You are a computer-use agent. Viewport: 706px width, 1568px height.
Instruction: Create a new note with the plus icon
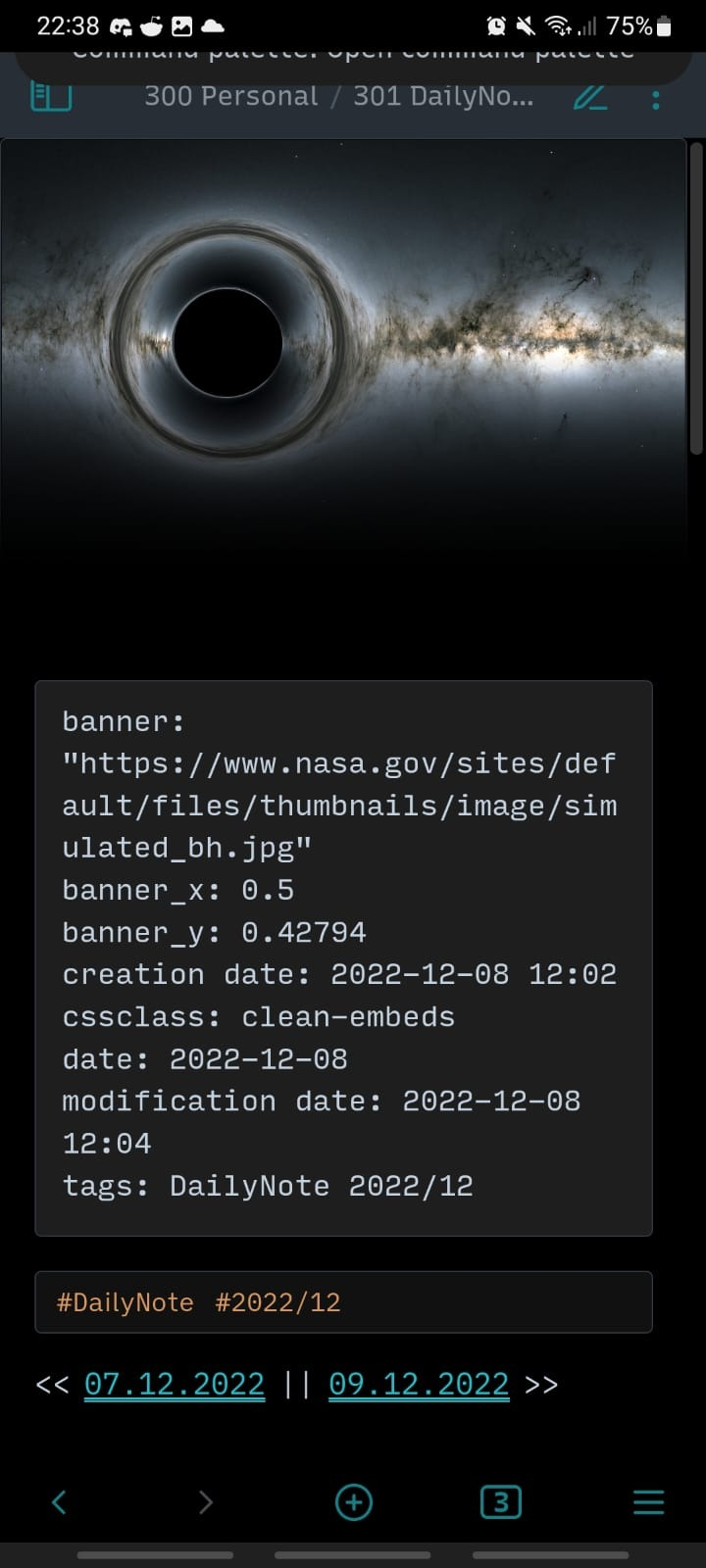[353, 1501]
